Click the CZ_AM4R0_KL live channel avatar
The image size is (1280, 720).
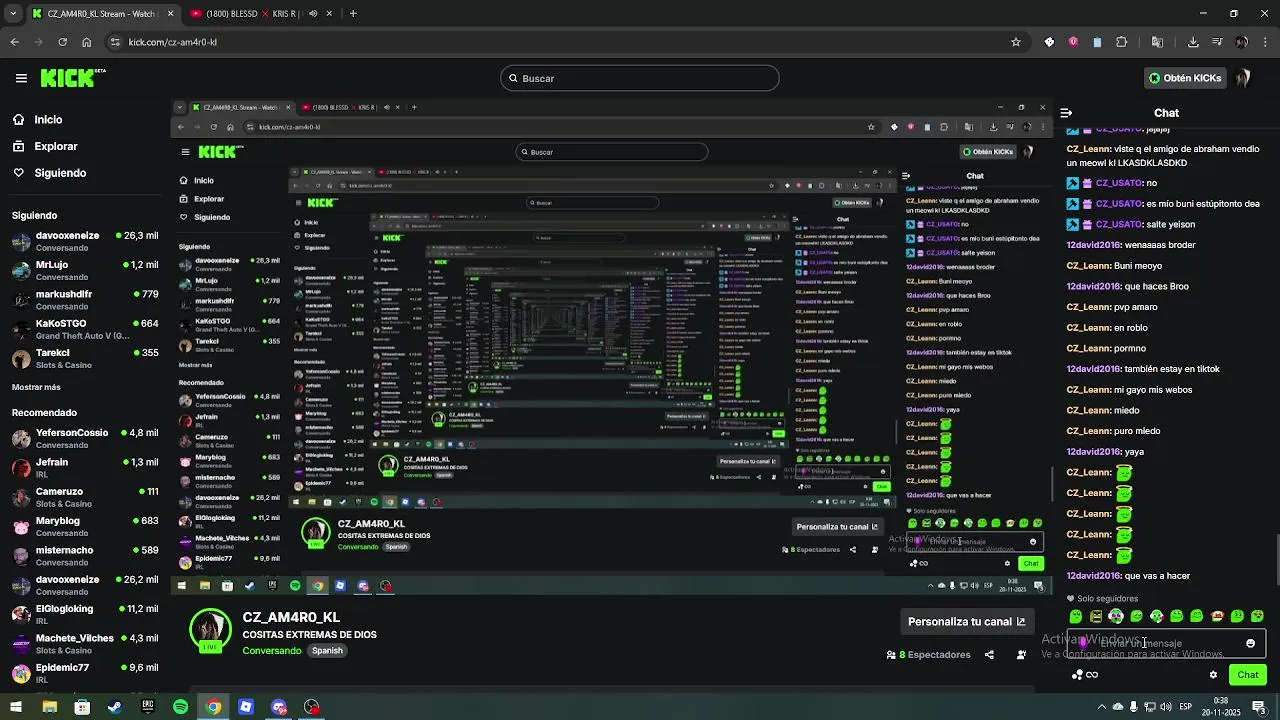[210, 631]
